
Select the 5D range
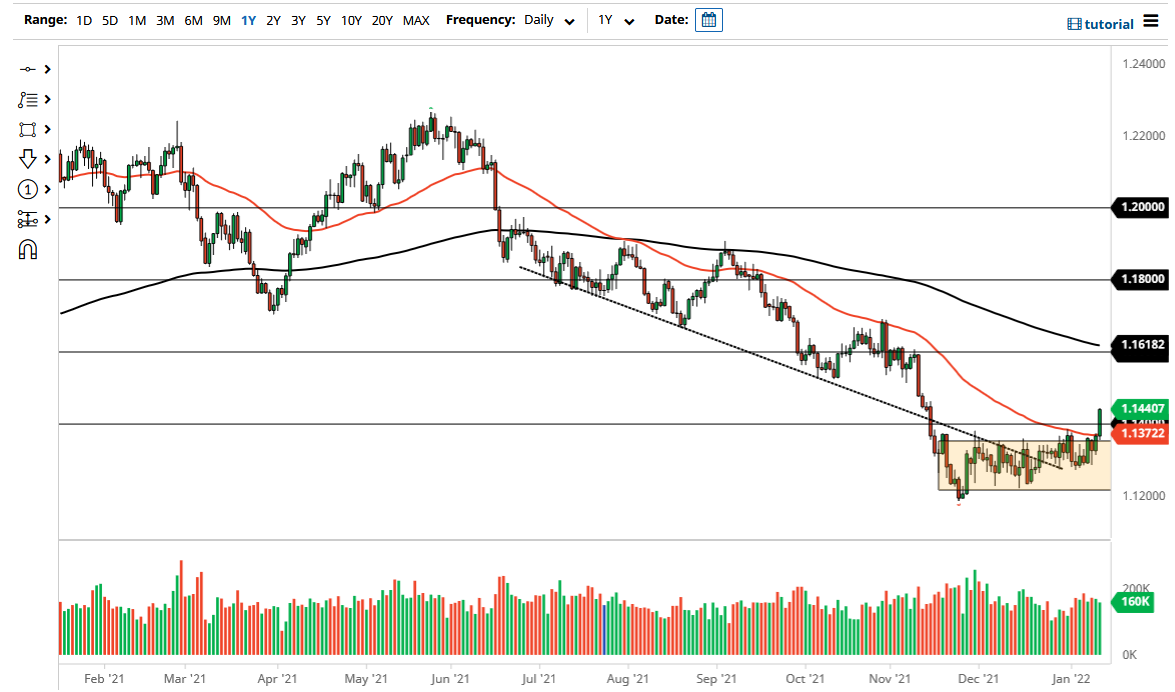(110, 19)
